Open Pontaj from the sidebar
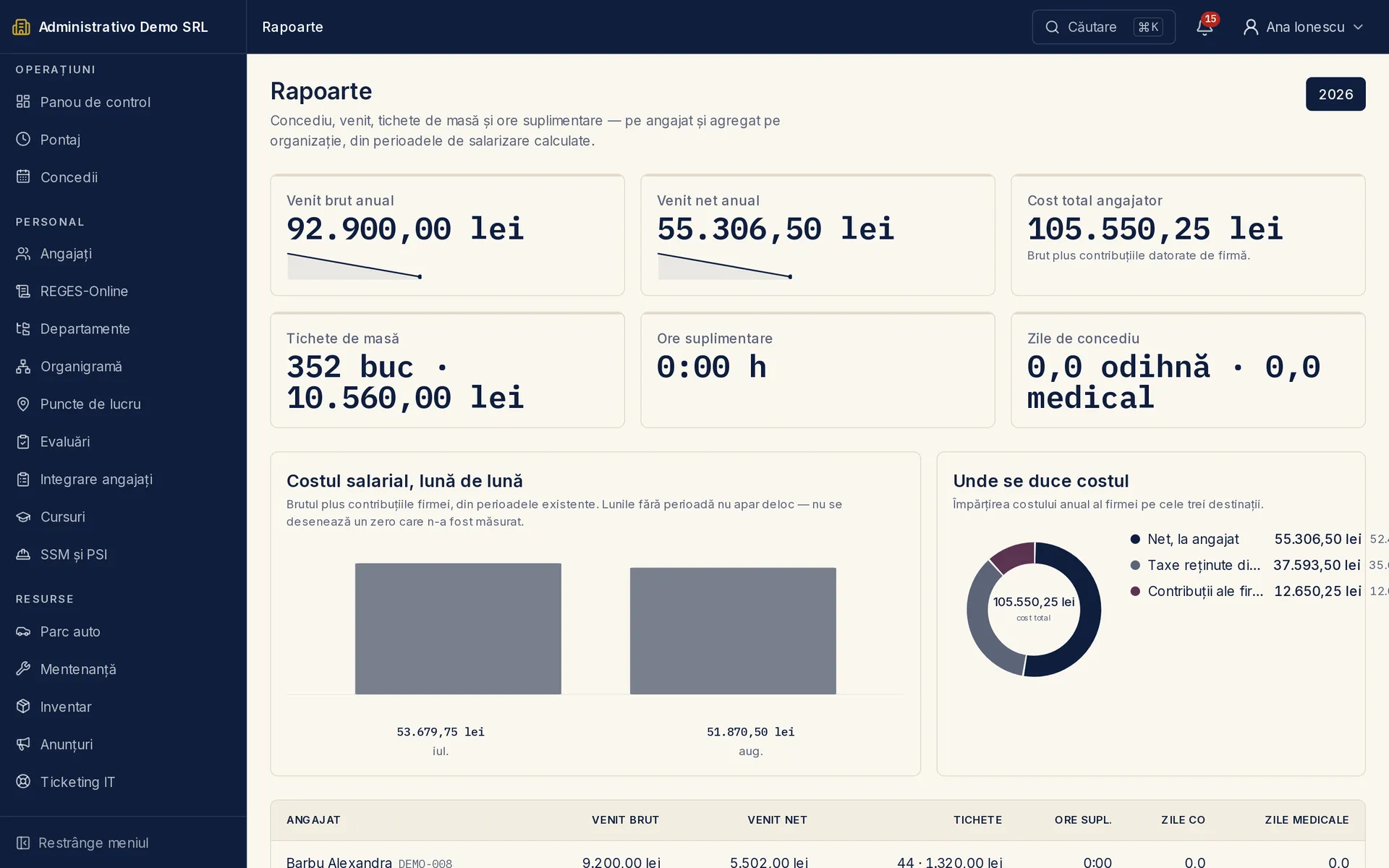Viewport: 1389px width, 868px height. [123, 140]
